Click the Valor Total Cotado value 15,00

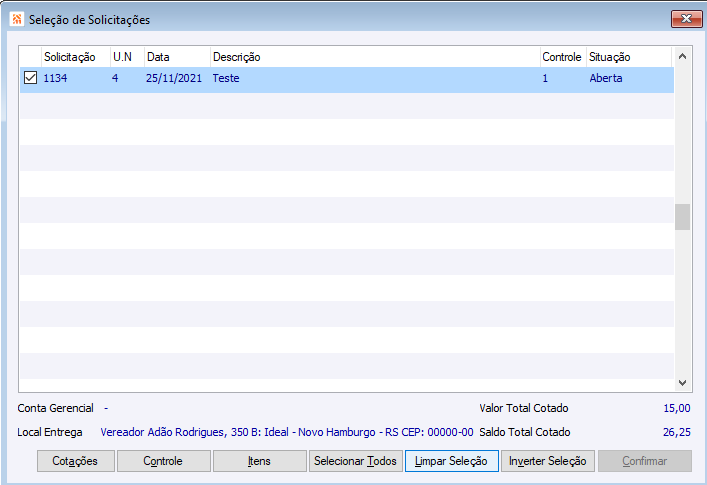point(677,408)
